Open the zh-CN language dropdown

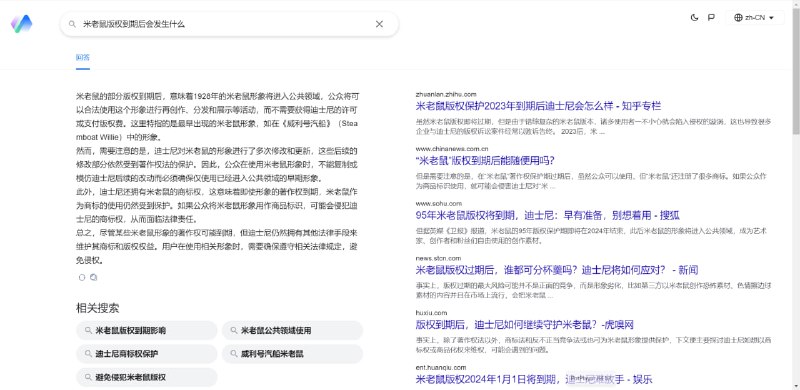754,17
